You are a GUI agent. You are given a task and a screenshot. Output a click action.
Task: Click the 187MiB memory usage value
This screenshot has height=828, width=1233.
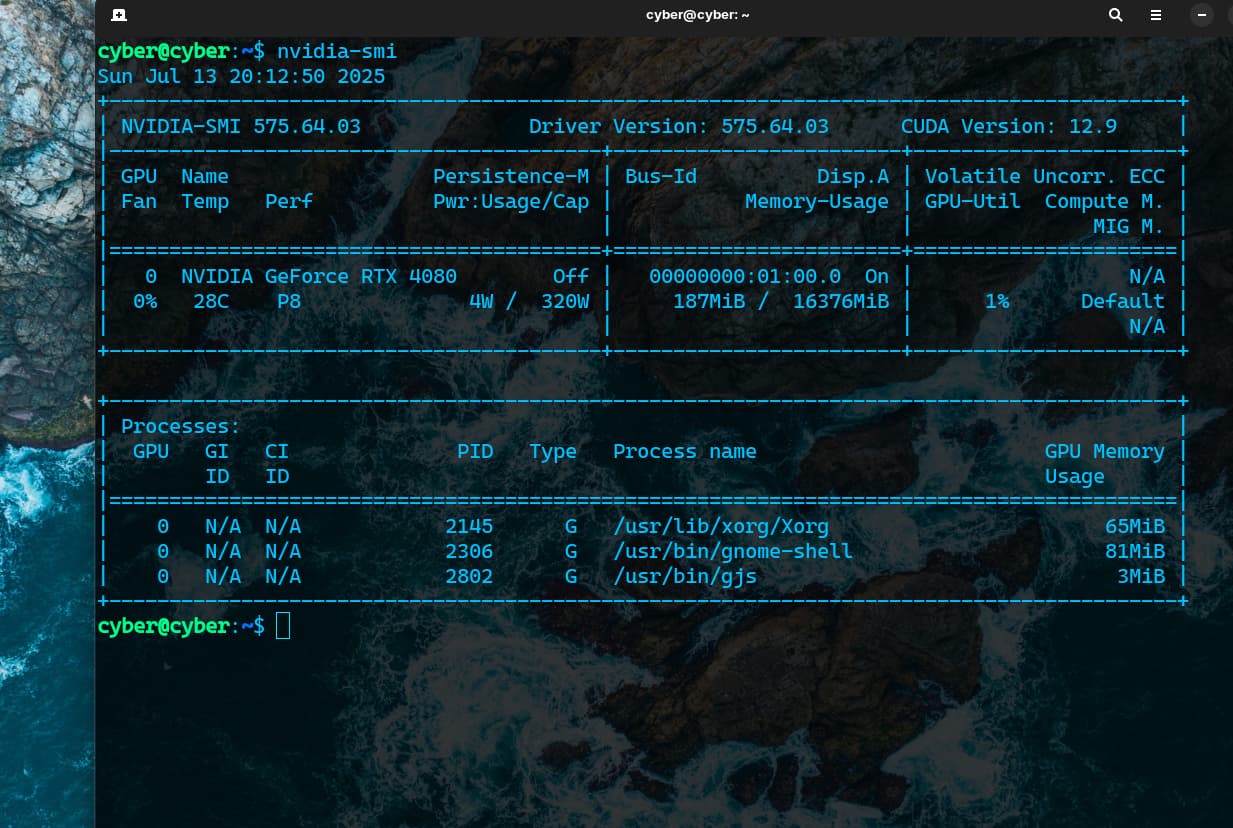709,302
